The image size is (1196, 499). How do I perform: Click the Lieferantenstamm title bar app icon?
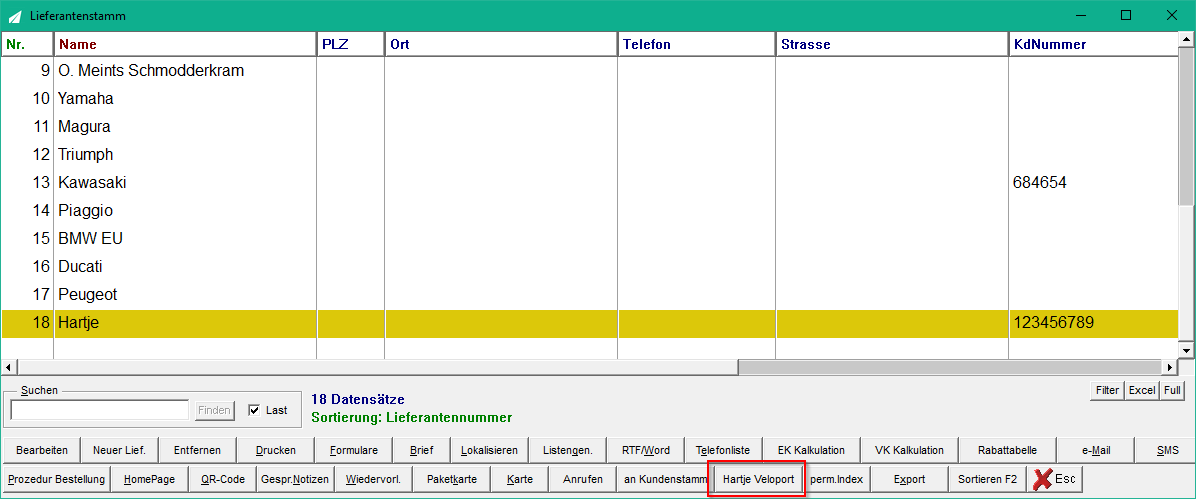14,15
